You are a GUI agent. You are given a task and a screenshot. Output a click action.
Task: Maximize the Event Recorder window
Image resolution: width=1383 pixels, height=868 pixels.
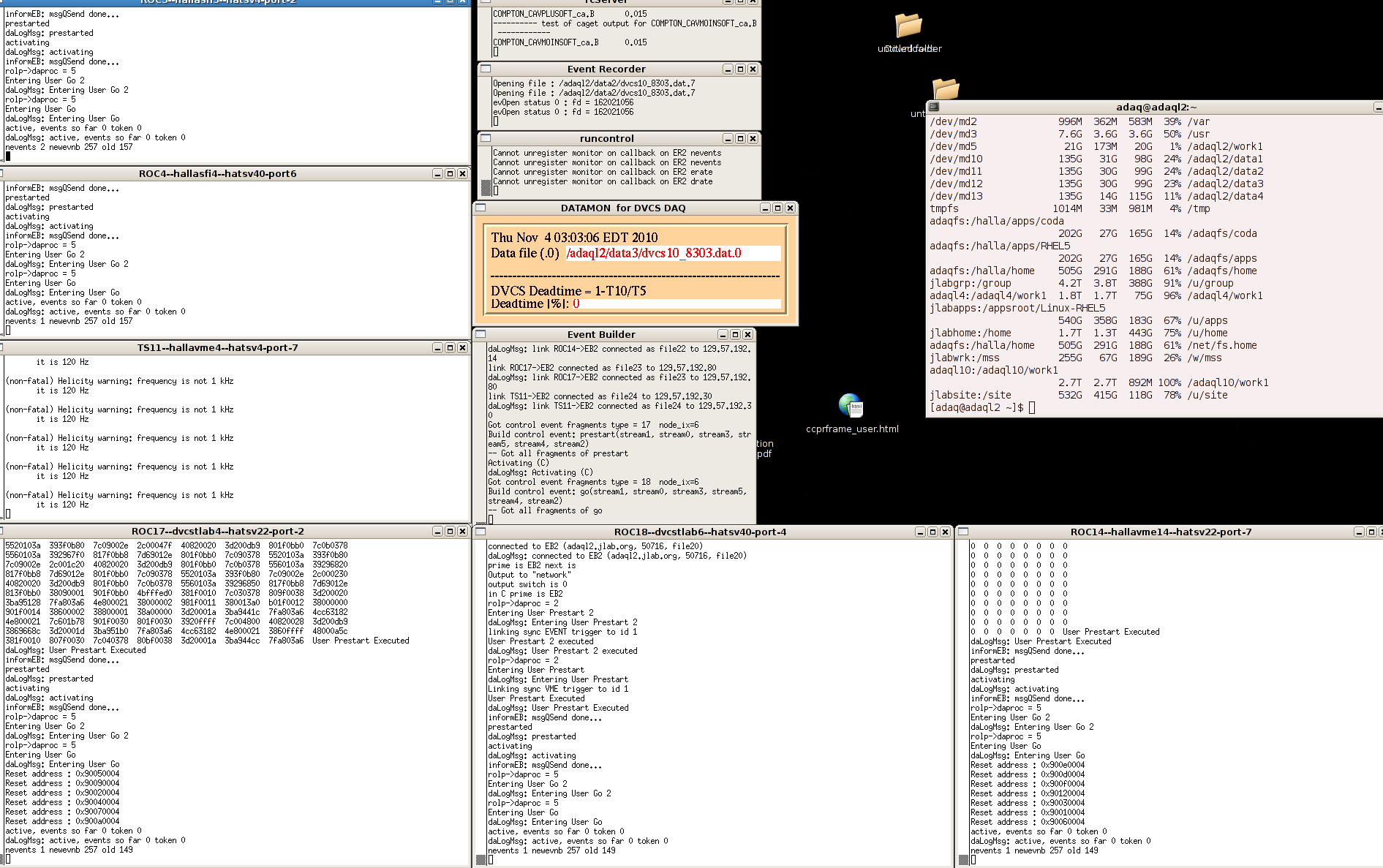[740, 69]
